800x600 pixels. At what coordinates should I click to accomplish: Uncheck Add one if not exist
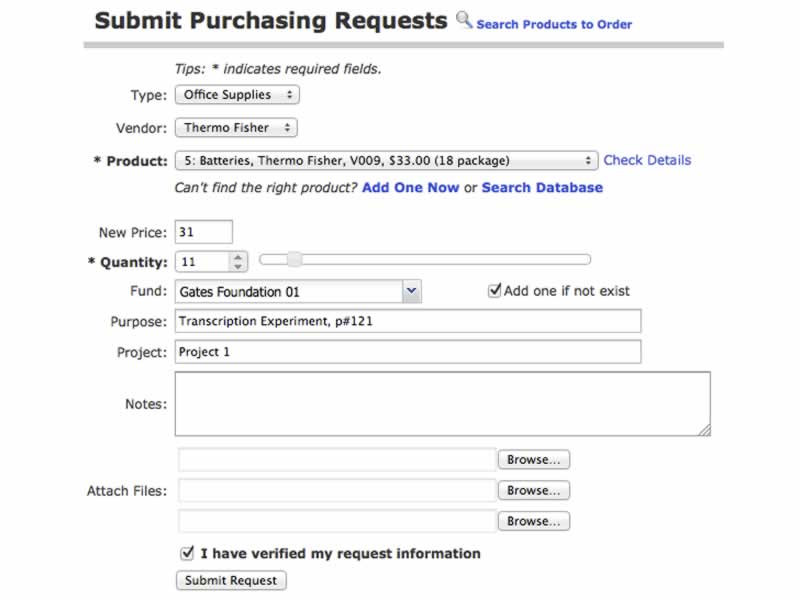494,291
